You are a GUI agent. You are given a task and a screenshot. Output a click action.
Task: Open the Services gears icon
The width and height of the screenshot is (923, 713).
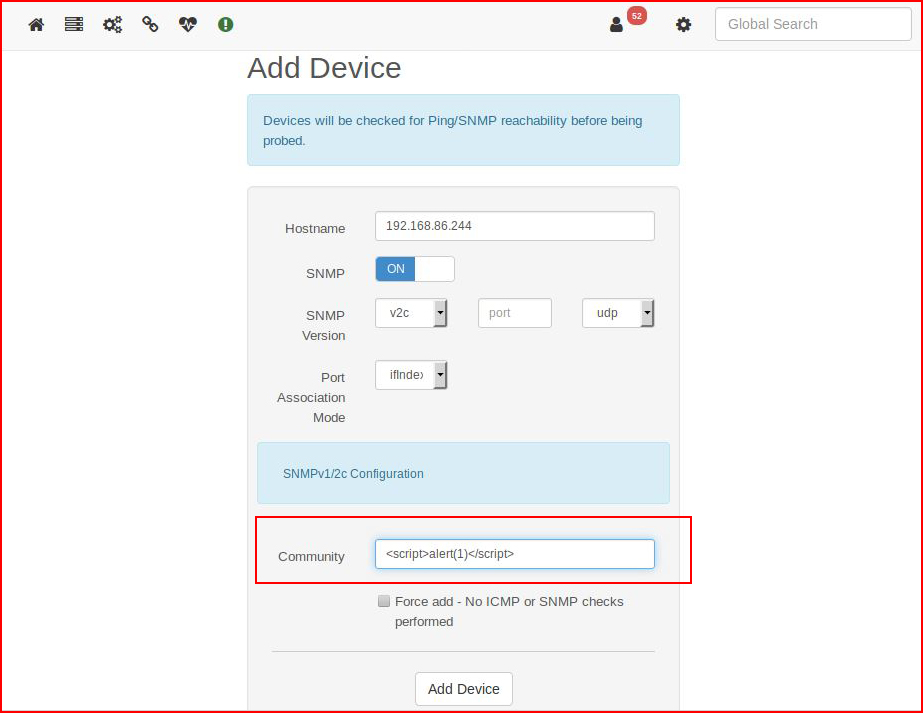tap(112, 24)
